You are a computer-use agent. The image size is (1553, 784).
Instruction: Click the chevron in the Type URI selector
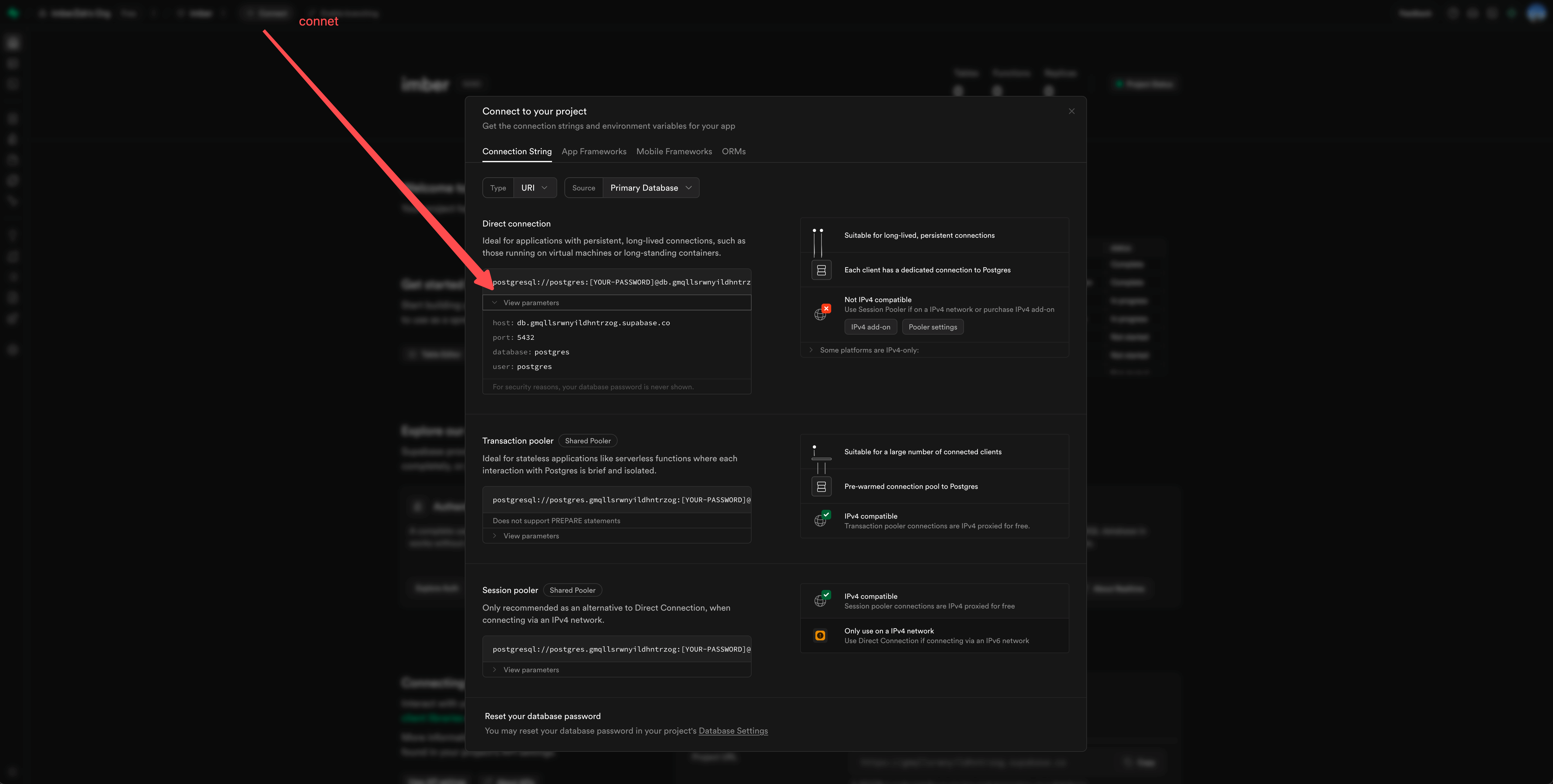tap(544, 188)
